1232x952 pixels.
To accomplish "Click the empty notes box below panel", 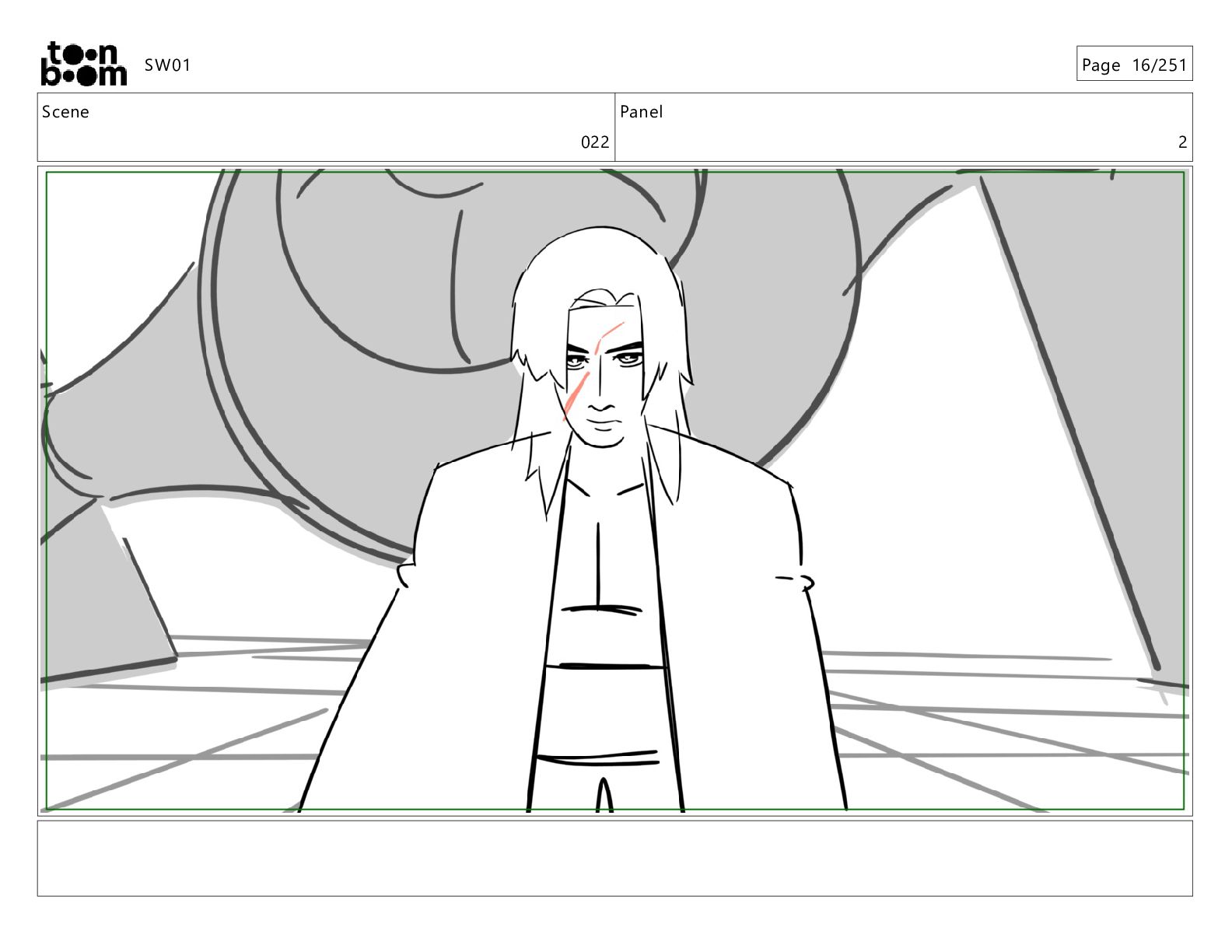I will point(614,858).
